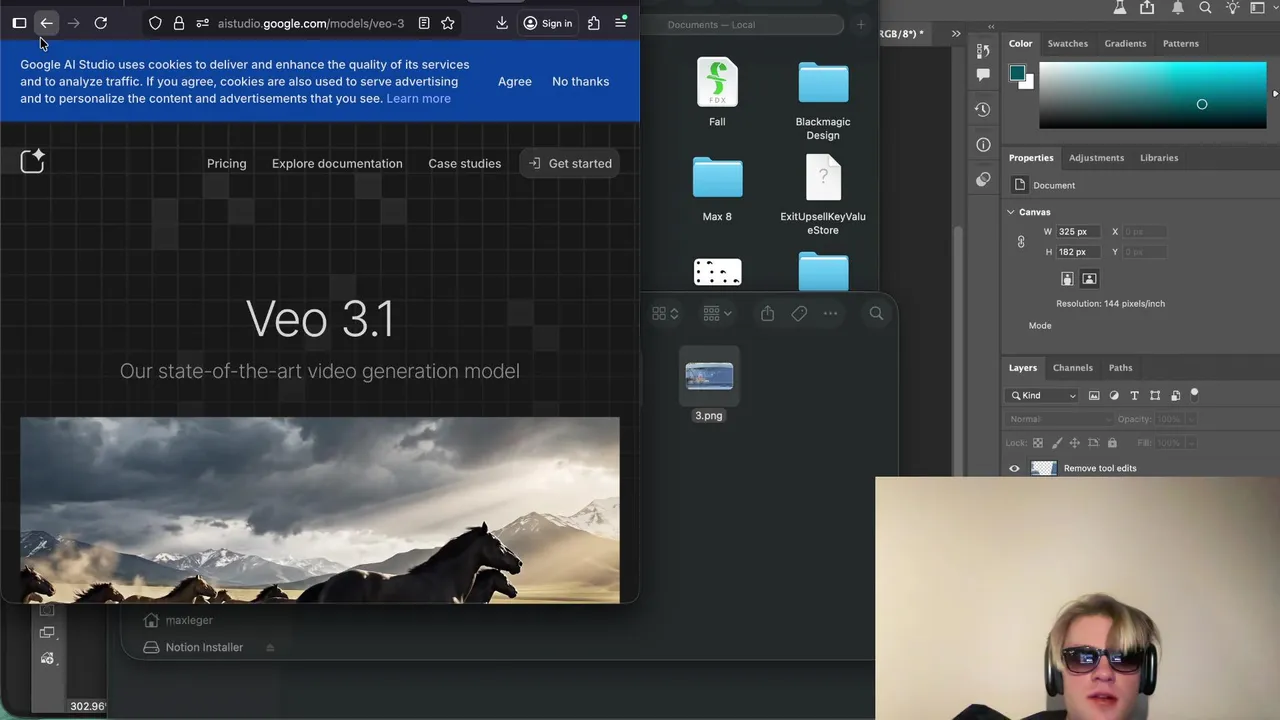This screenshot has width=1280, height=720.
Task: Click the foreground color swatch
Action: tap(1017, 72)
